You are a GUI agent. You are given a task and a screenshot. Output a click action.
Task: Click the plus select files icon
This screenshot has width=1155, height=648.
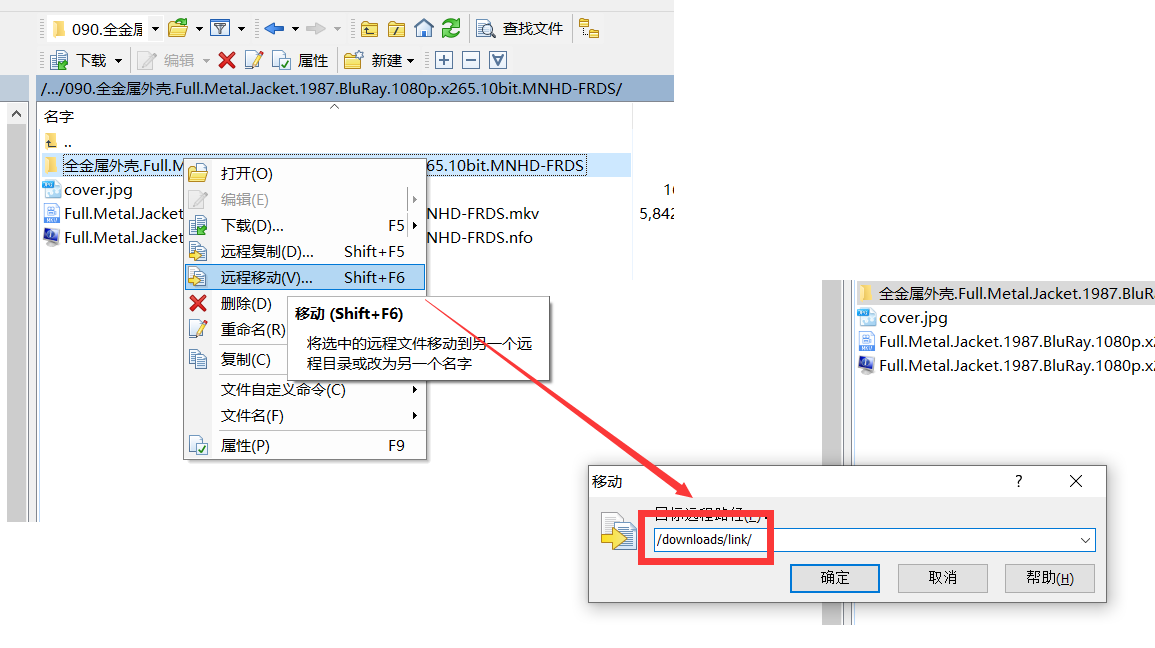444,60
